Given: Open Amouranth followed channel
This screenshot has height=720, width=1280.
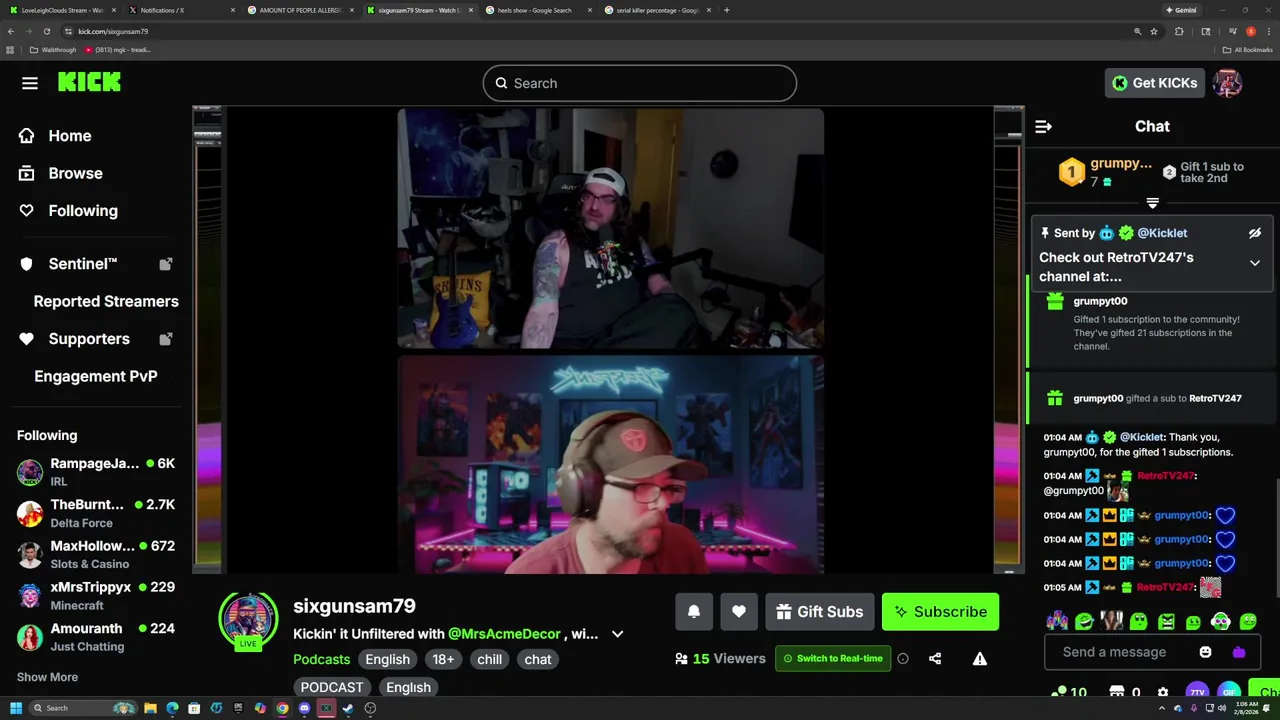Looking at the screenshot, I should [96, 637].
